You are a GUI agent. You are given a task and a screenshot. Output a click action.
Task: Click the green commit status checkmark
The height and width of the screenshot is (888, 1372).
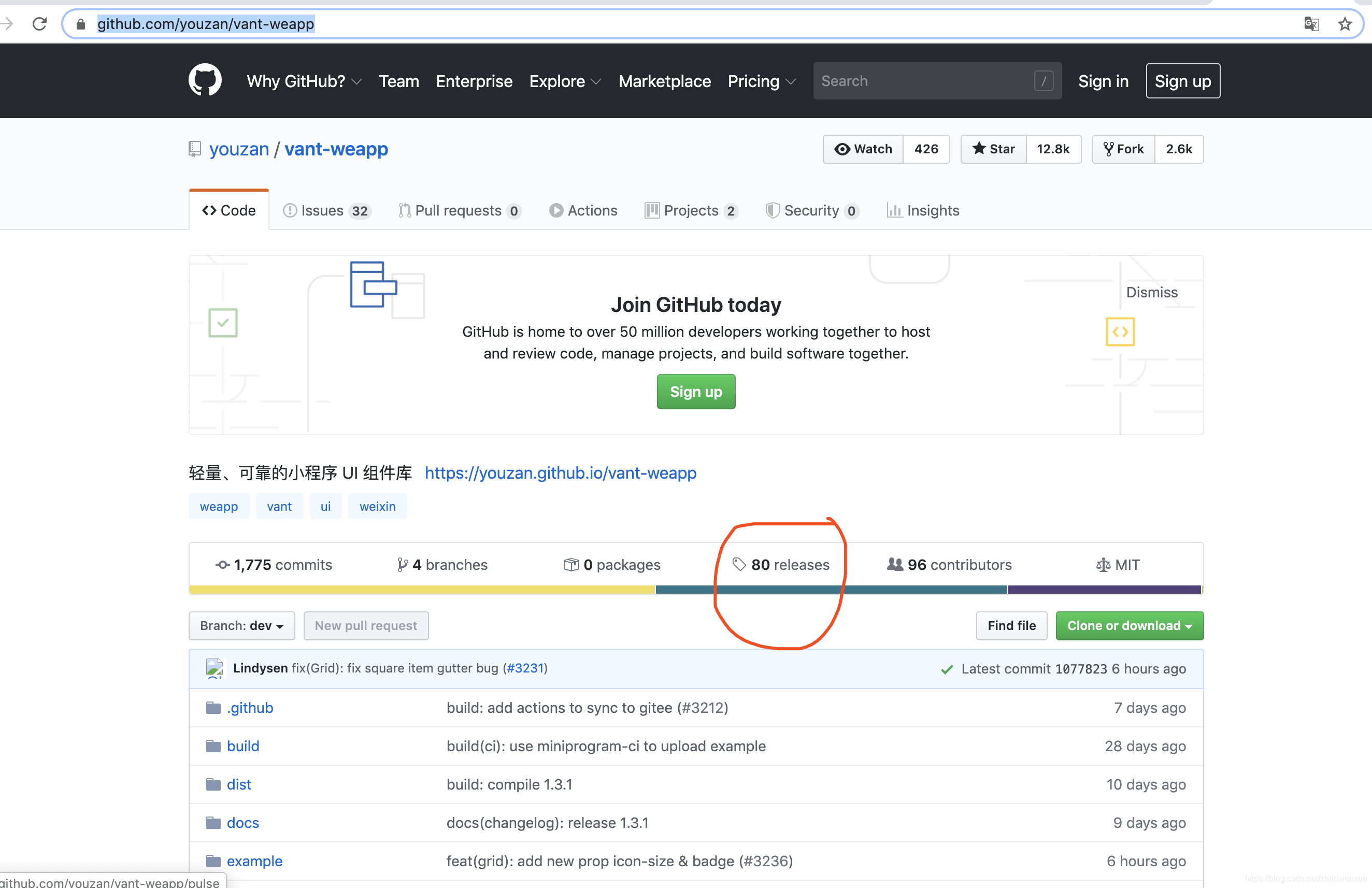947,669
